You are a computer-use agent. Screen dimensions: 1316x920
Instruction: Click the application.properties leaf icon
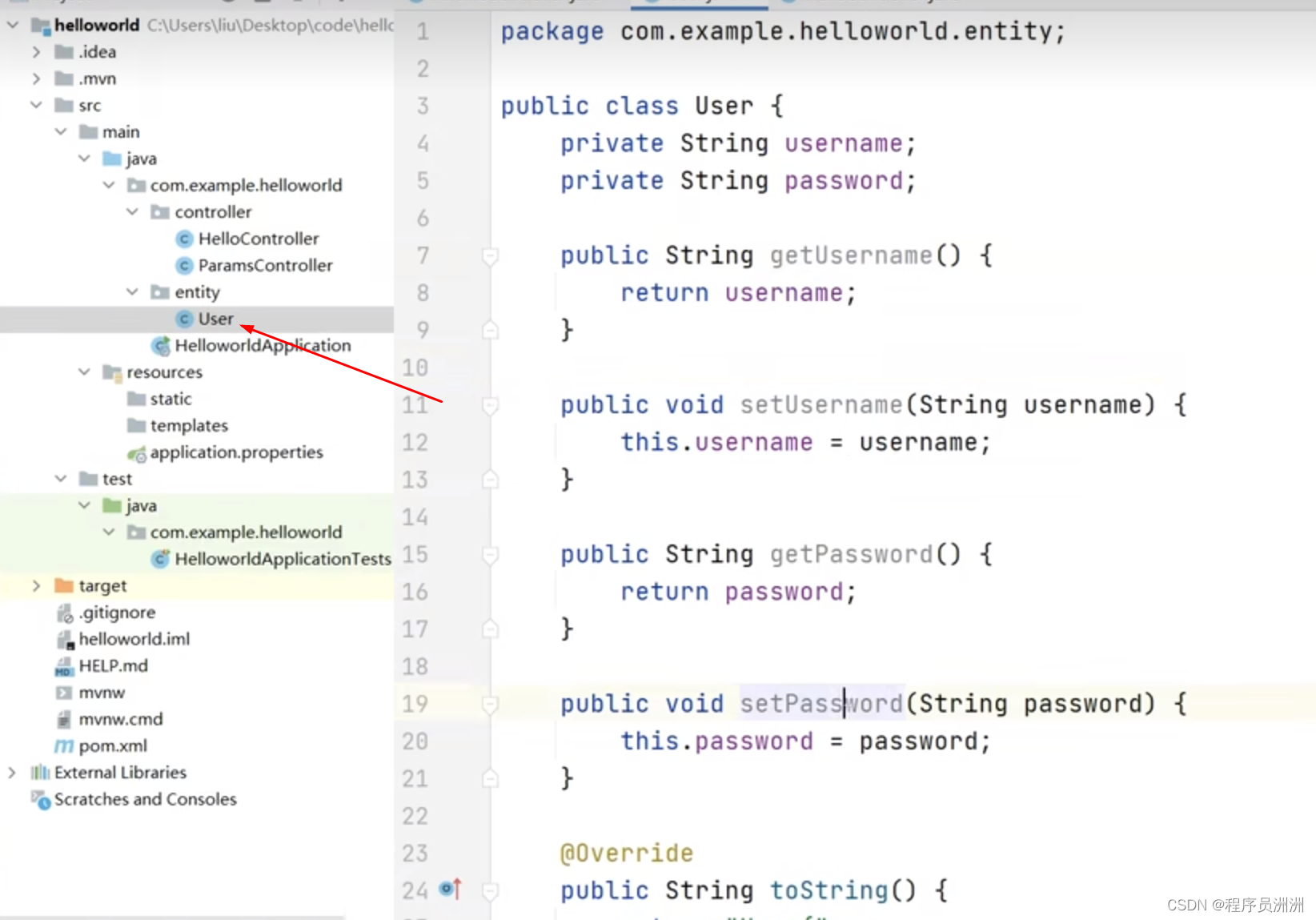click(x=137, y=454)
